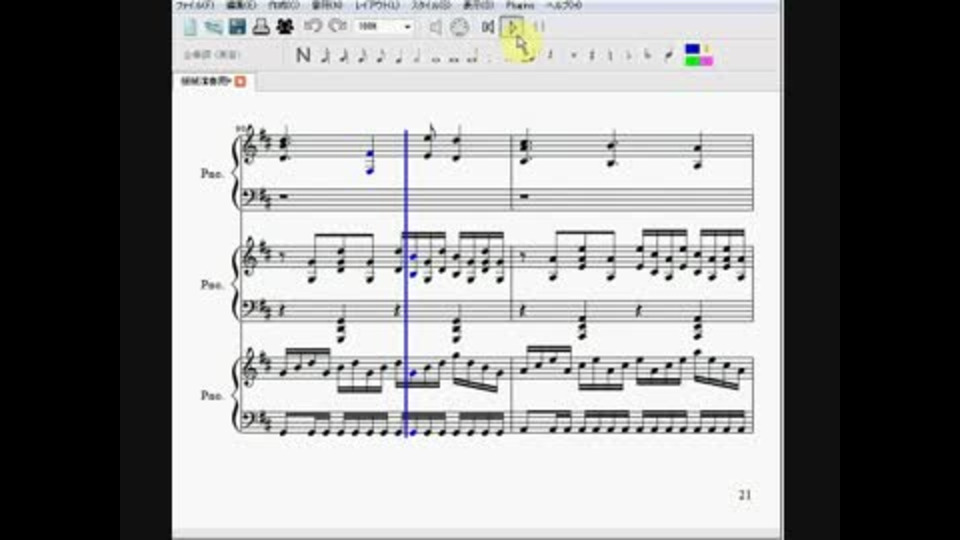
Task: Toggle the playback control right of play
Action: pyautogui.click(x=539, y=26)
